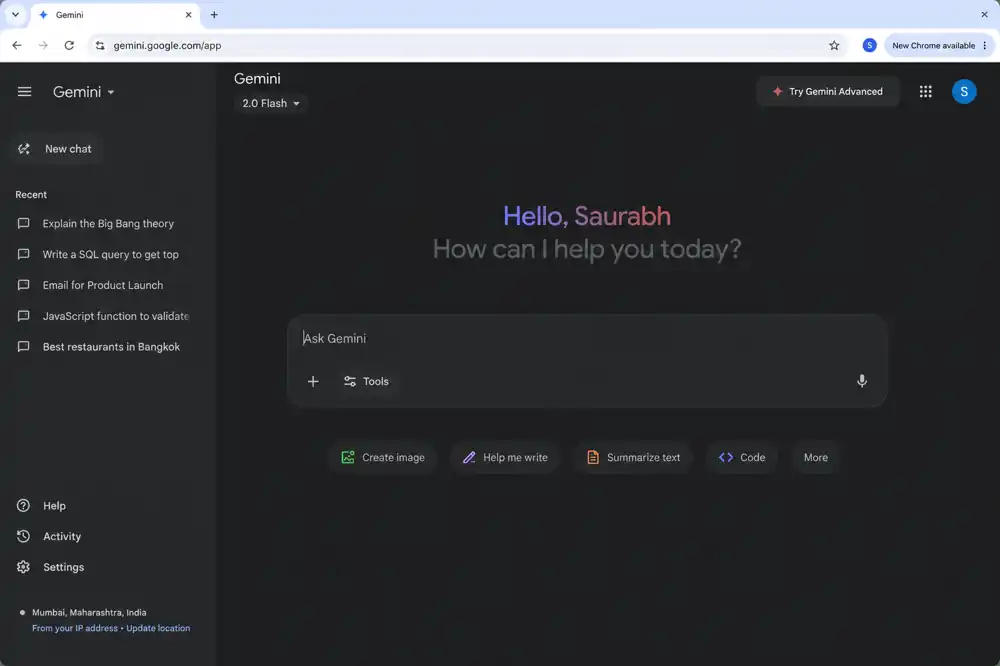
Task: Click into the Ask Gemini prompt field
Action: coord(587,339)
